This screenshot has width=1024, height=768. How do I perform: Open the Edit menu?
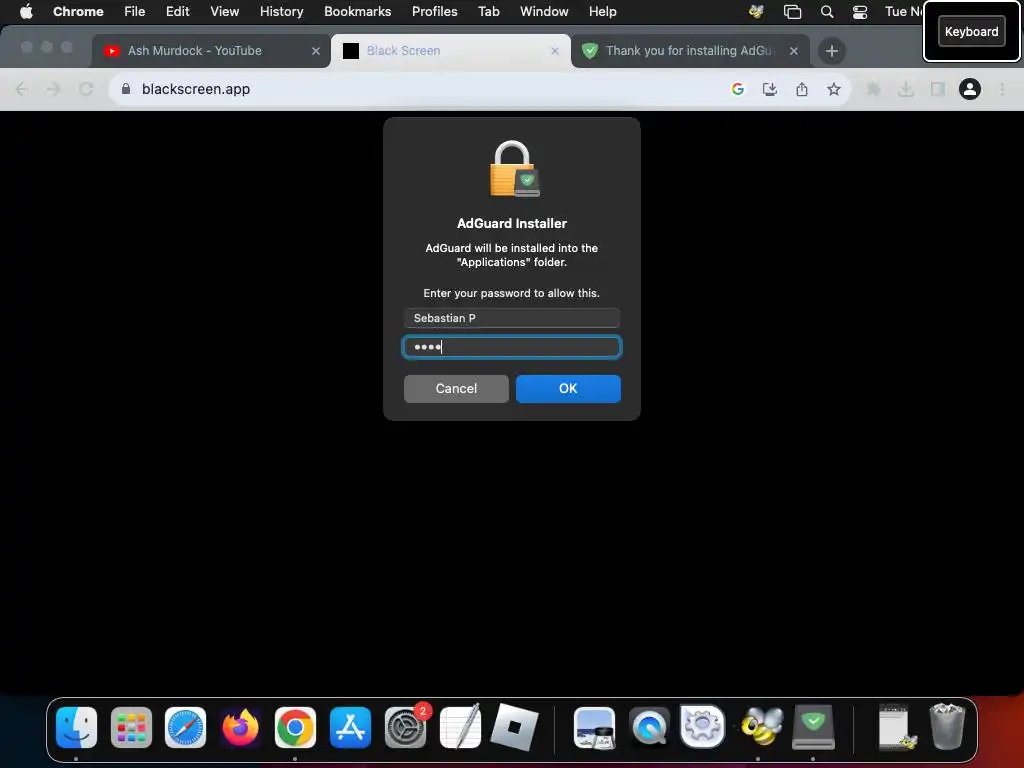[x=177, y=11]
